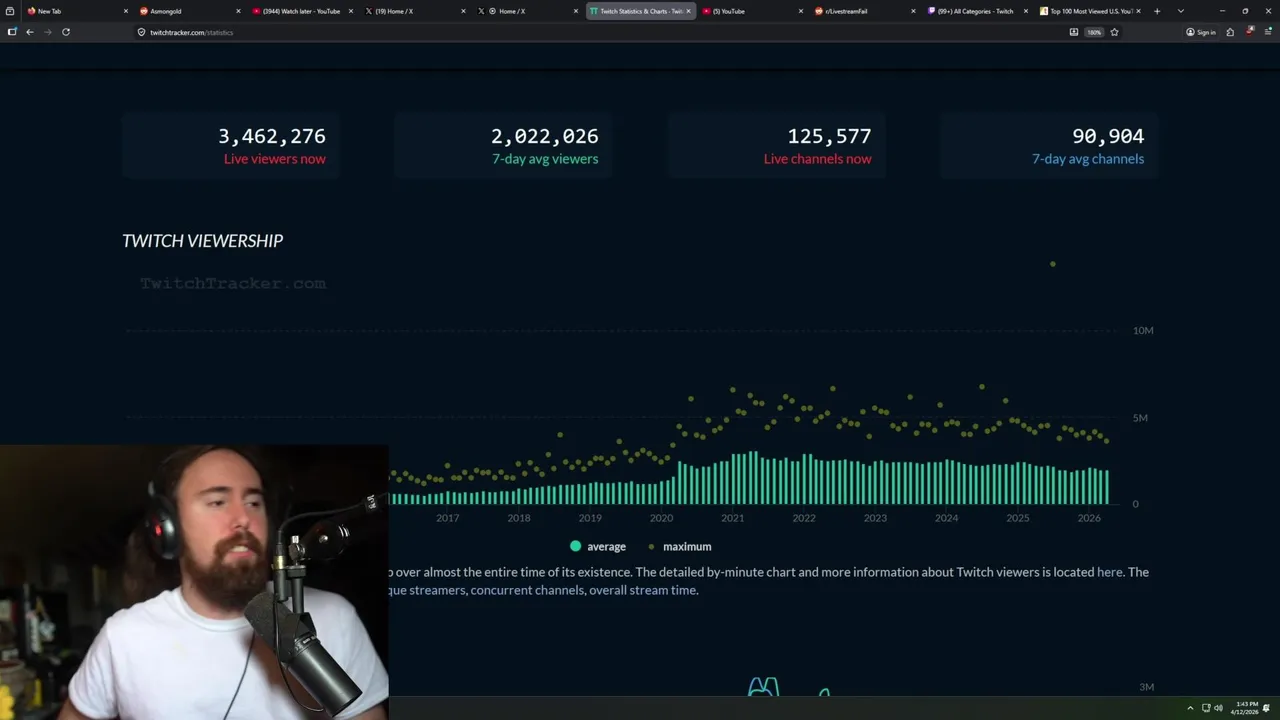This screenshot has height=720, width=1280.
Task: Click the TWITCH VIEWERSHIP heading
Action: pos(203,241)
